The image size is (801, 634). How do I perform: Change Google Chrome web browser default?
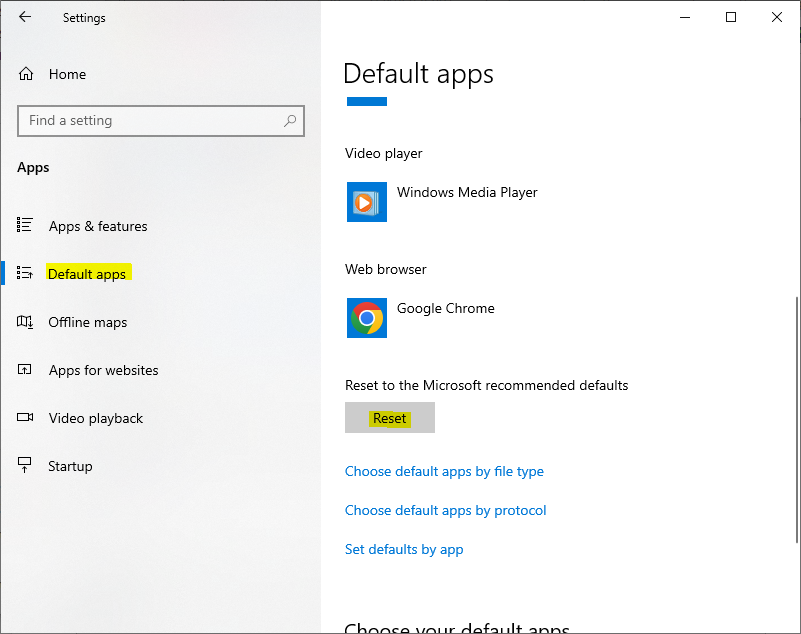(x=446, y=309)
